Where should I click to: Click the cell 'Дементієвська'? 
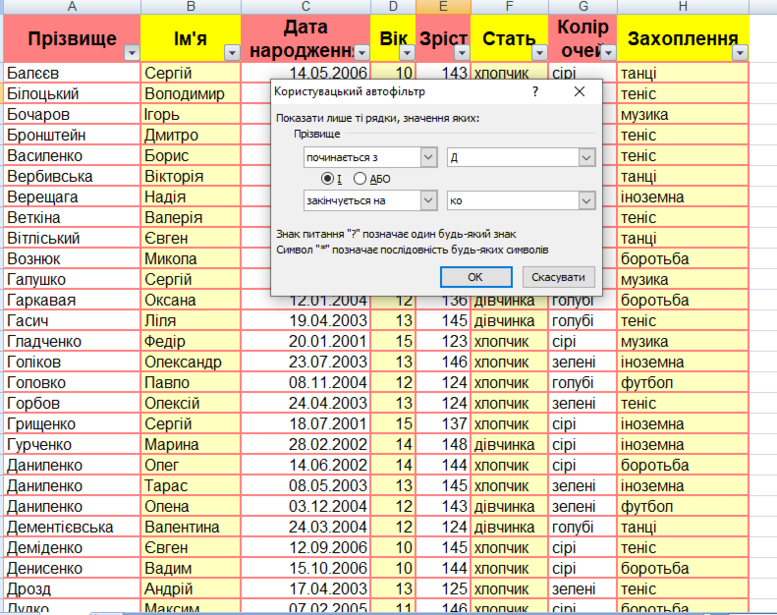[x=72, y=527]
